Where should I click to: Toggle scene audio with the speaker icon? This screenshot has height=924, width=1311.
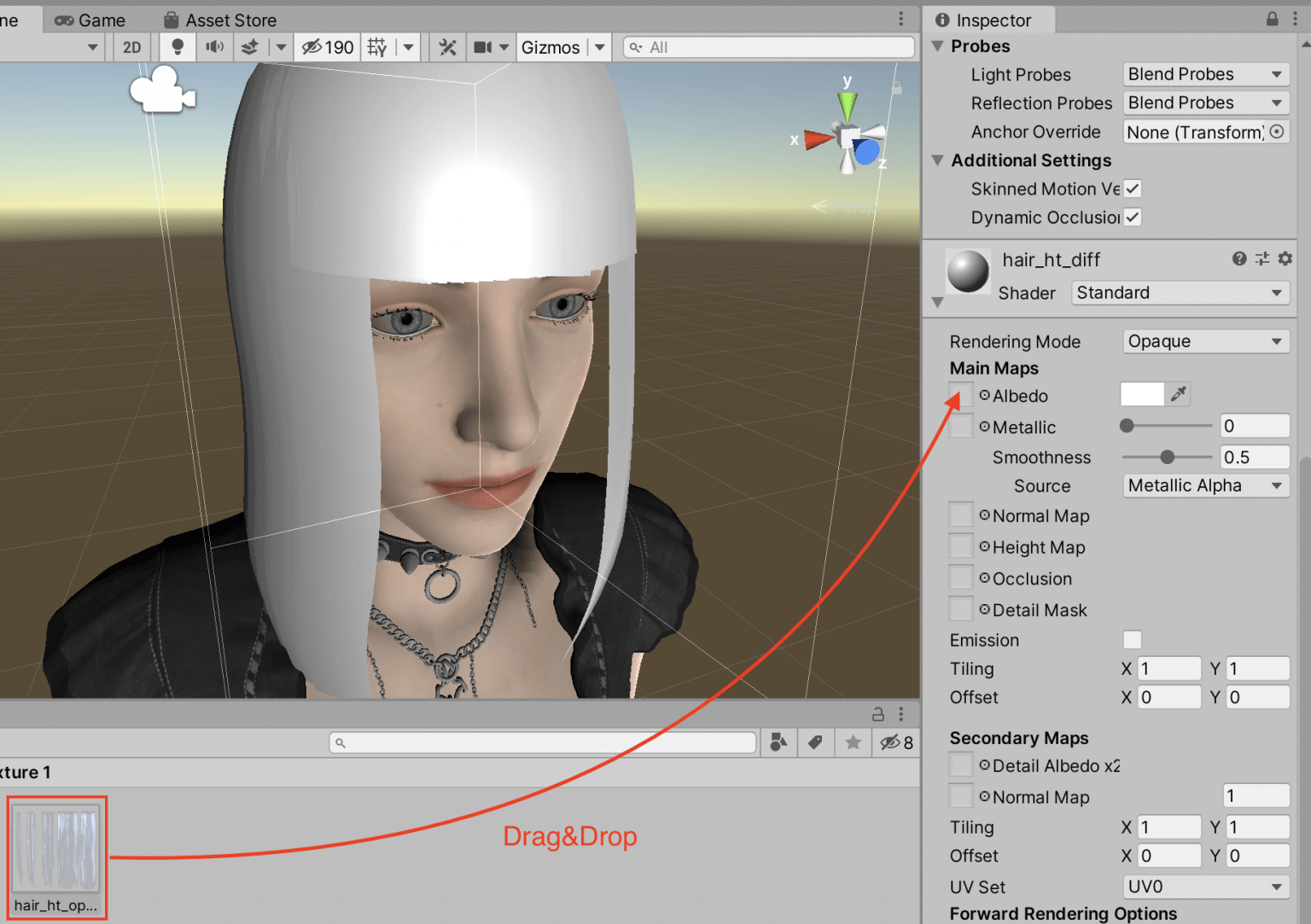[214, 47]
